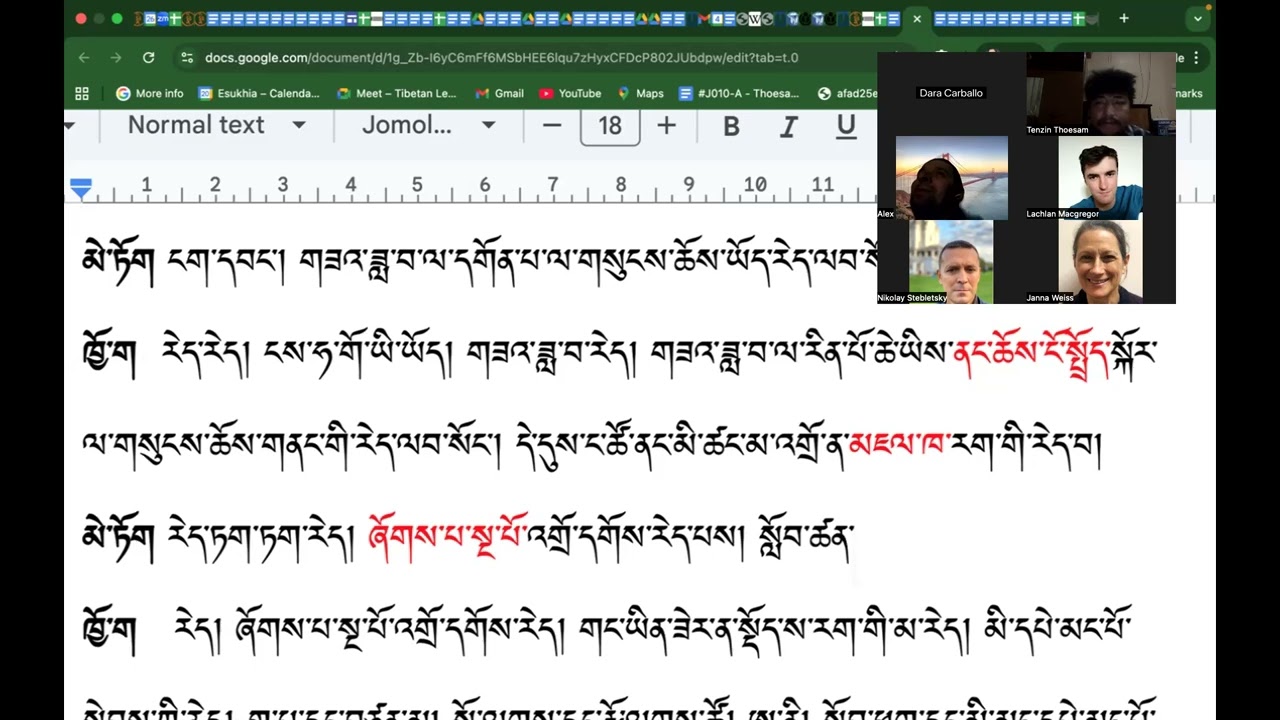Screen dimensions: 1280x720
Task: Increase font size with plus button
Action: pyautogui.click(x=666, y=125)
